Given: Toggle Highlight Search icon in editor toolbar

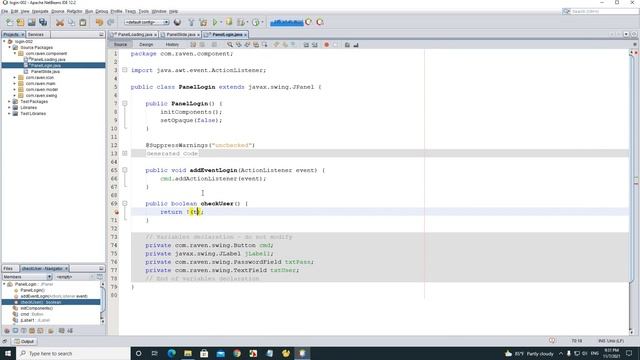Looking at the screenshot, I should [x=256, y=44].
